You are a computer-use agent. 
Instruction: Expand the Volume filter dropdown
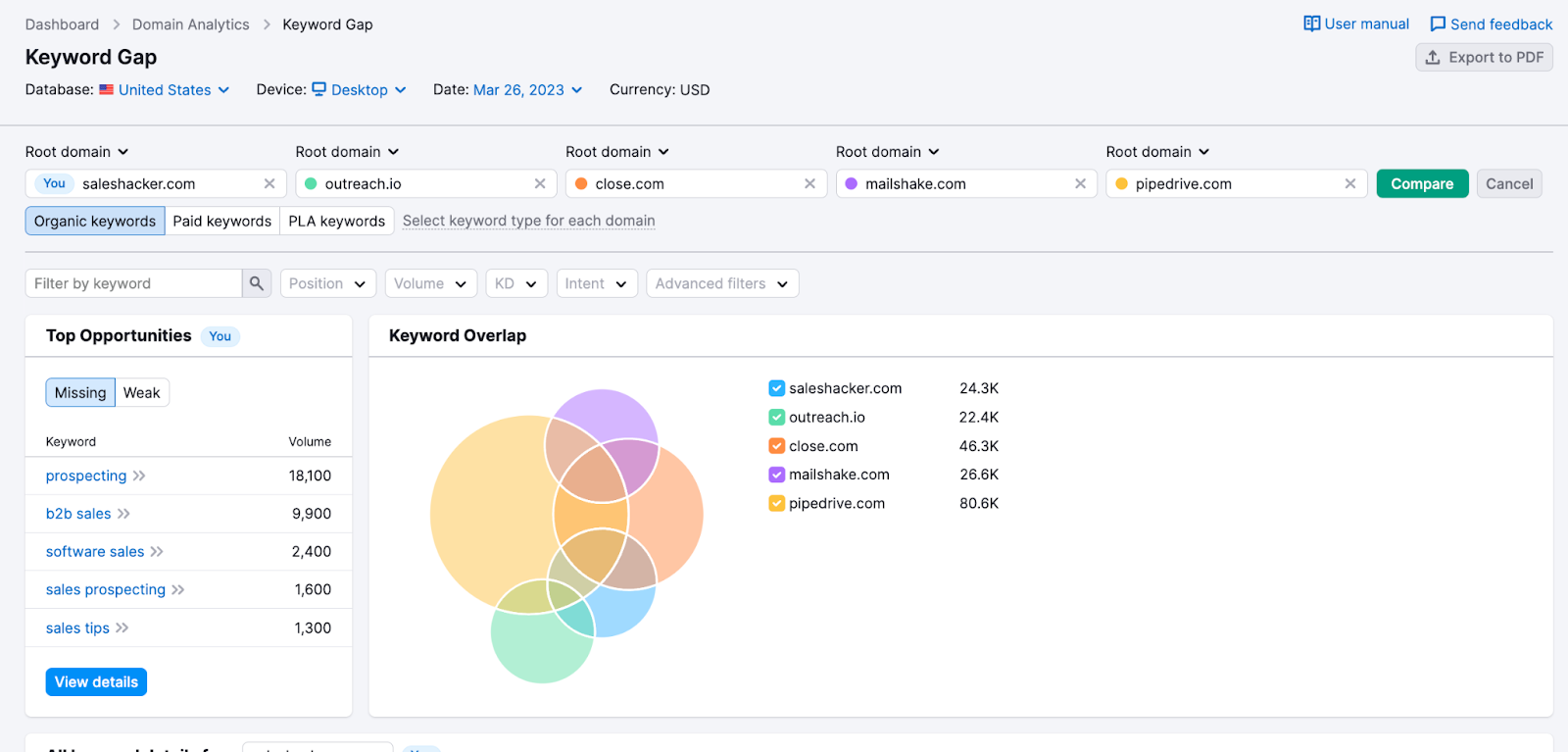tap(431, 283)
